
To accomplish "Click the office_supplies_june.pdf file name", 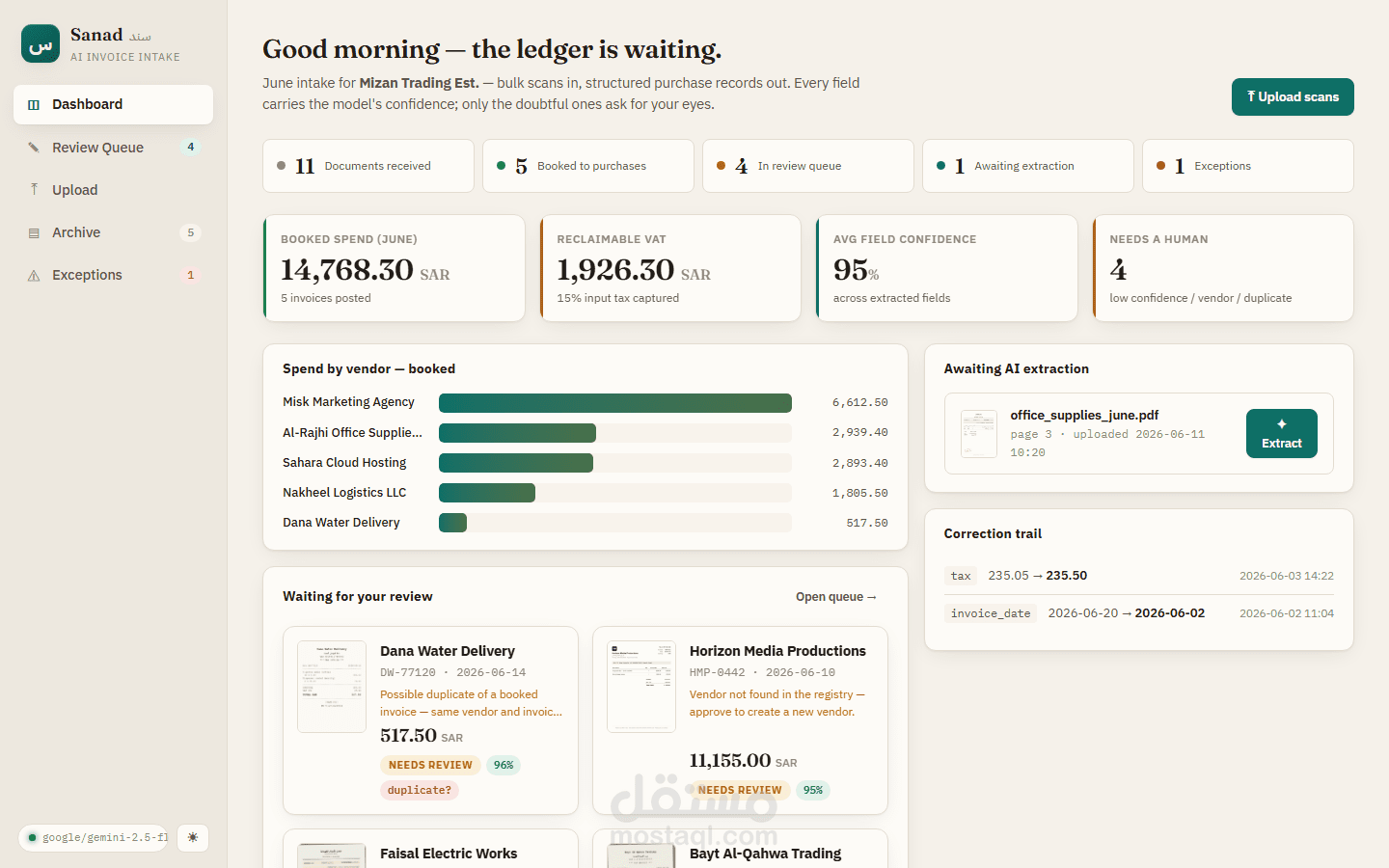I will pyautogui.click(x=1084, y=415).
